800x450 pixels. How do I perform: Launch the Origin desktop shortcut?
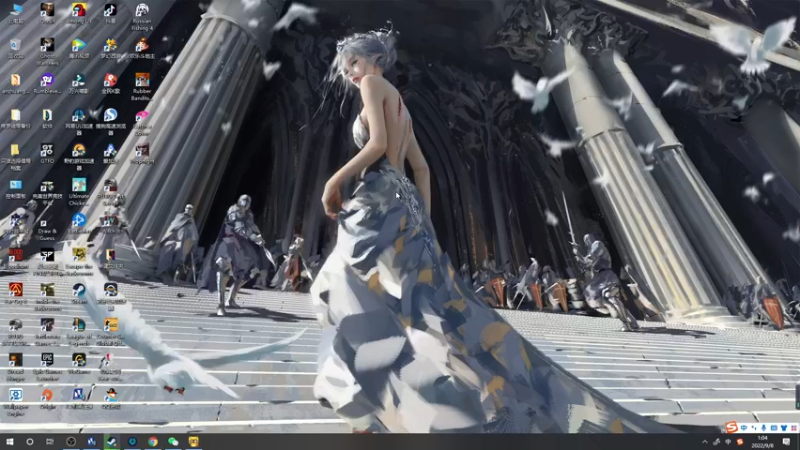pyautogui.click(x=47, y=394)
